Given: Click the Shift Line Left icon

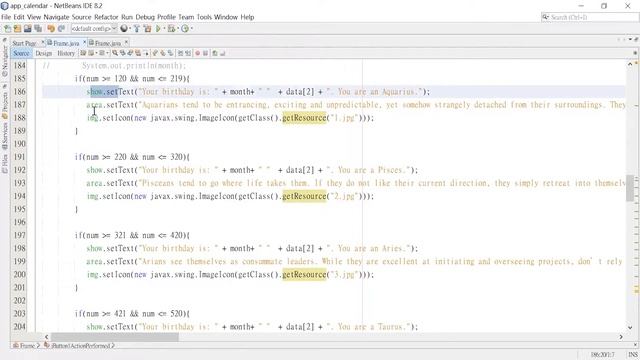Looking at the screenshot, I should click(180, 53).
